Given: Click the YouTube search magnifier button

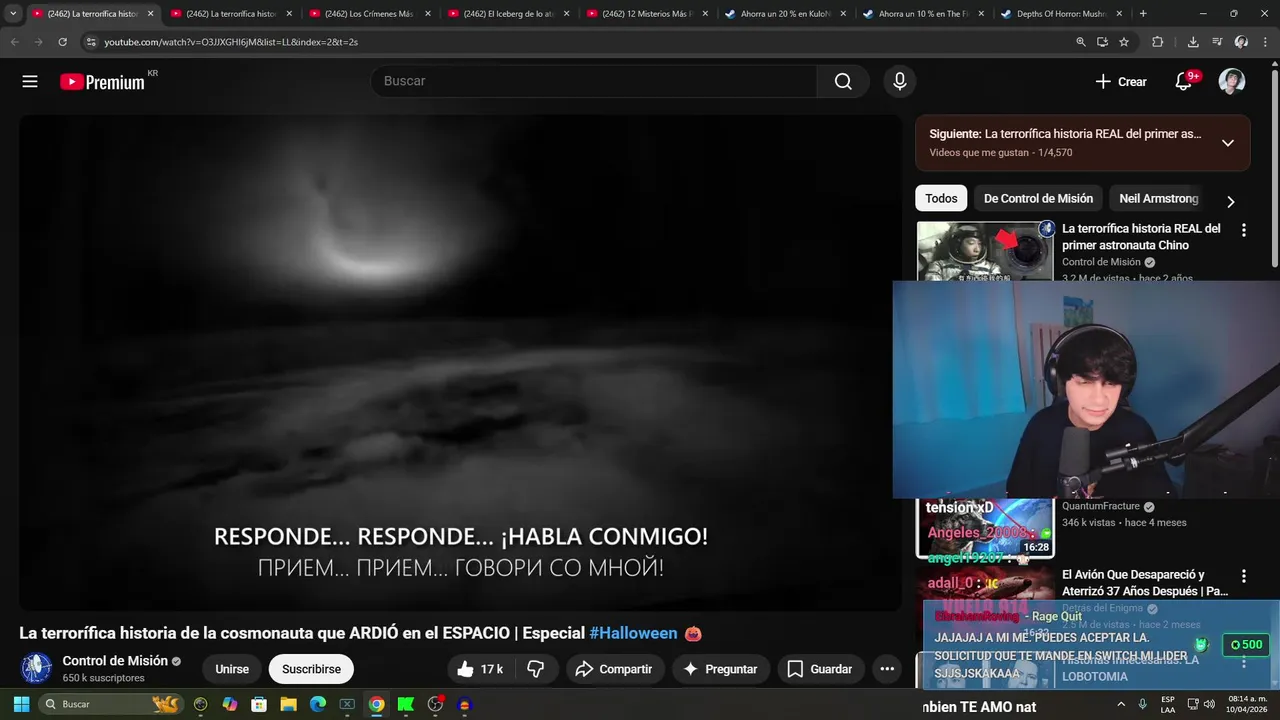Looking at the screenshot, I should pyautogui.click(x=843, y=82).
